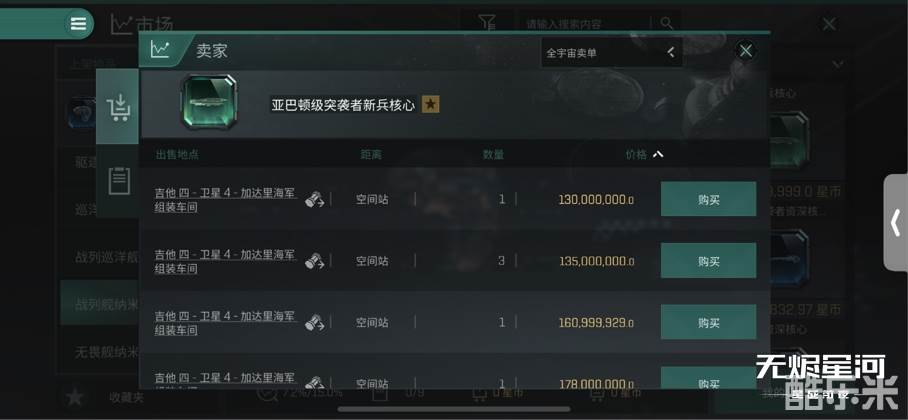
Task: Expand the right edge side panel arrow
Action: (895, 222)
